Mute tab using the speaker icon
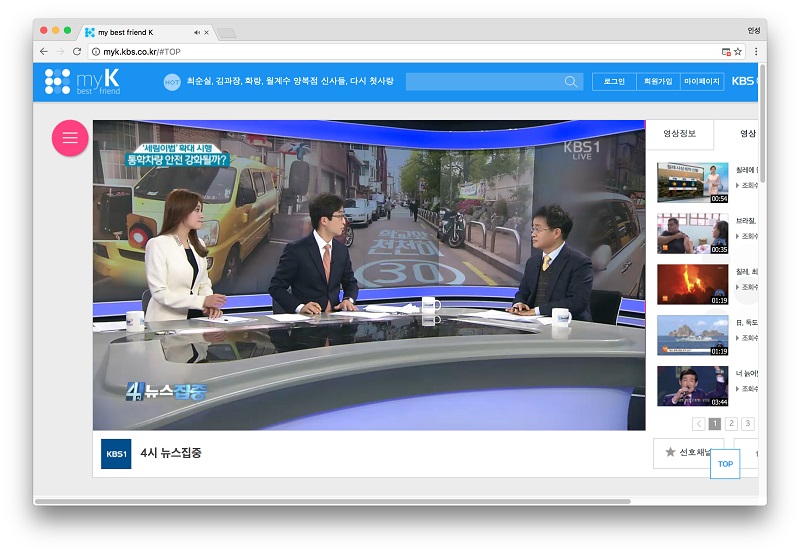 tap(197, 32)
